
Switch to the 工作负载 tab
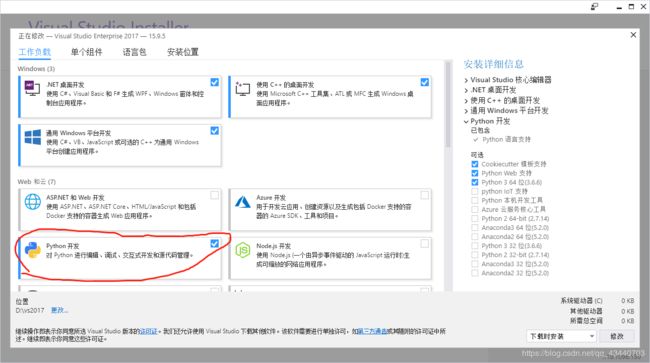tap(35, 52)
